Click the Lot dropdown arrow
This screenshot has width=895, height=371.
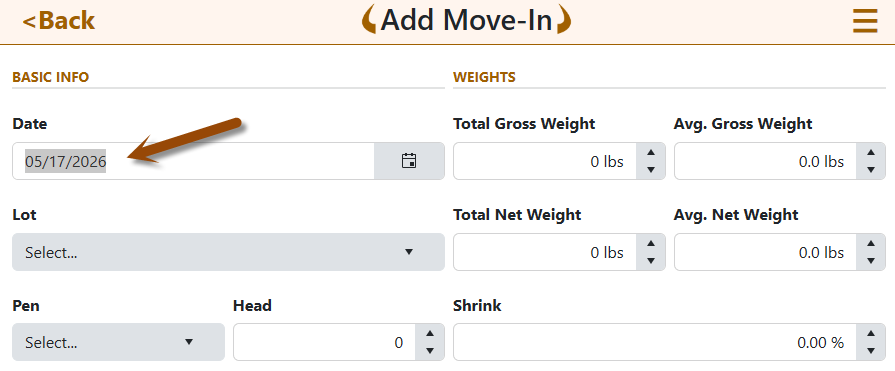coord(409,252)
